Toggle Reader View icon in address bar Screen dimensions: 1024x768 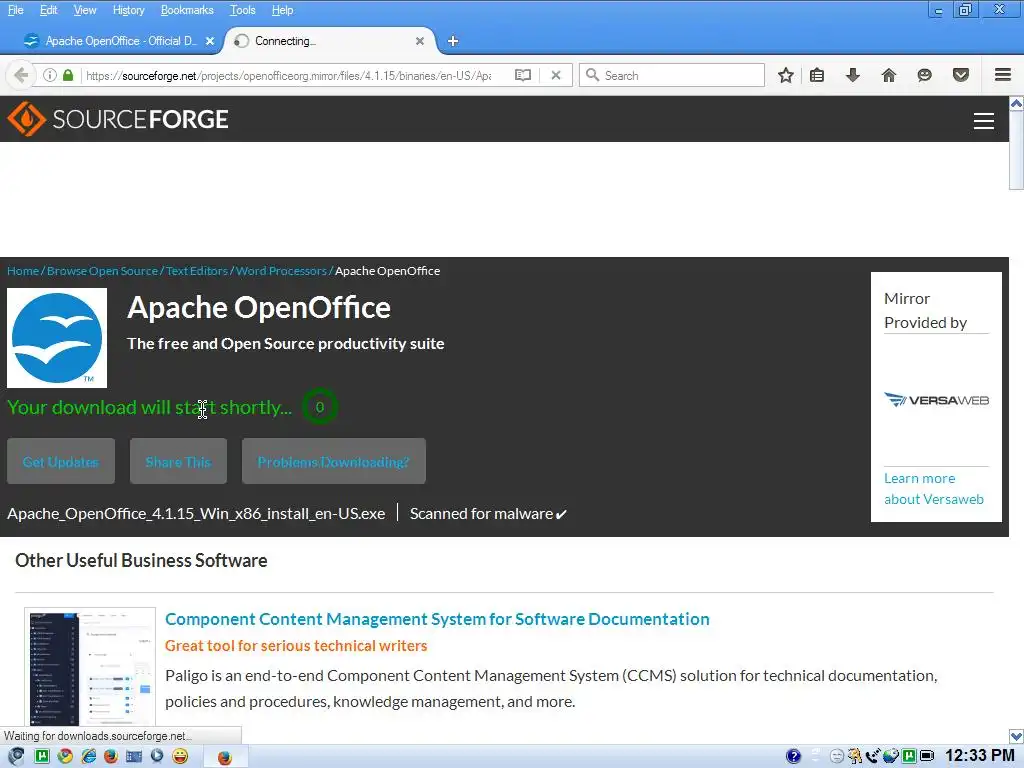522,75
